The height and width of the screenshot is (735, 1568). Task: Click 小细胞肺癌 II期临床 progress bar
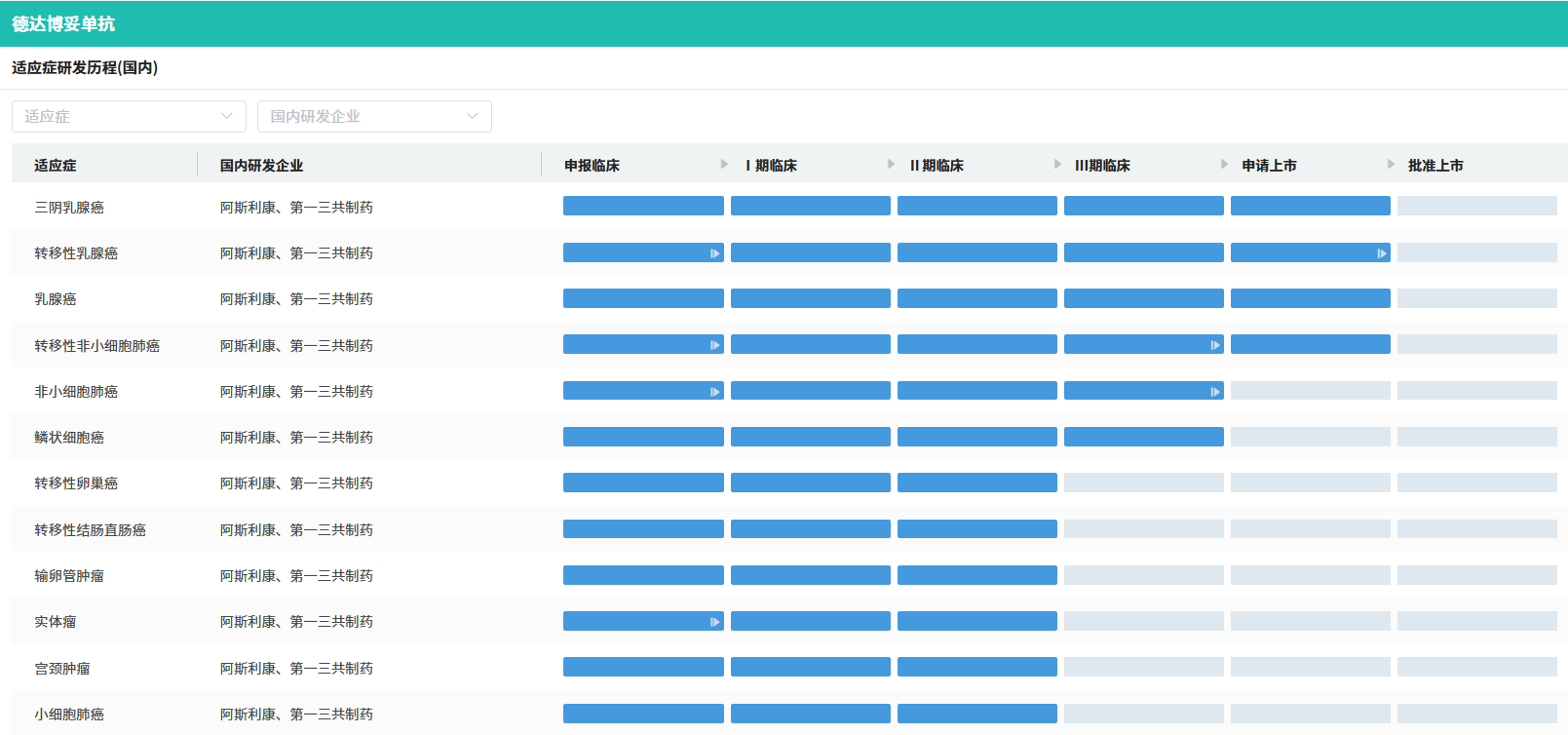tap(976, 714)
